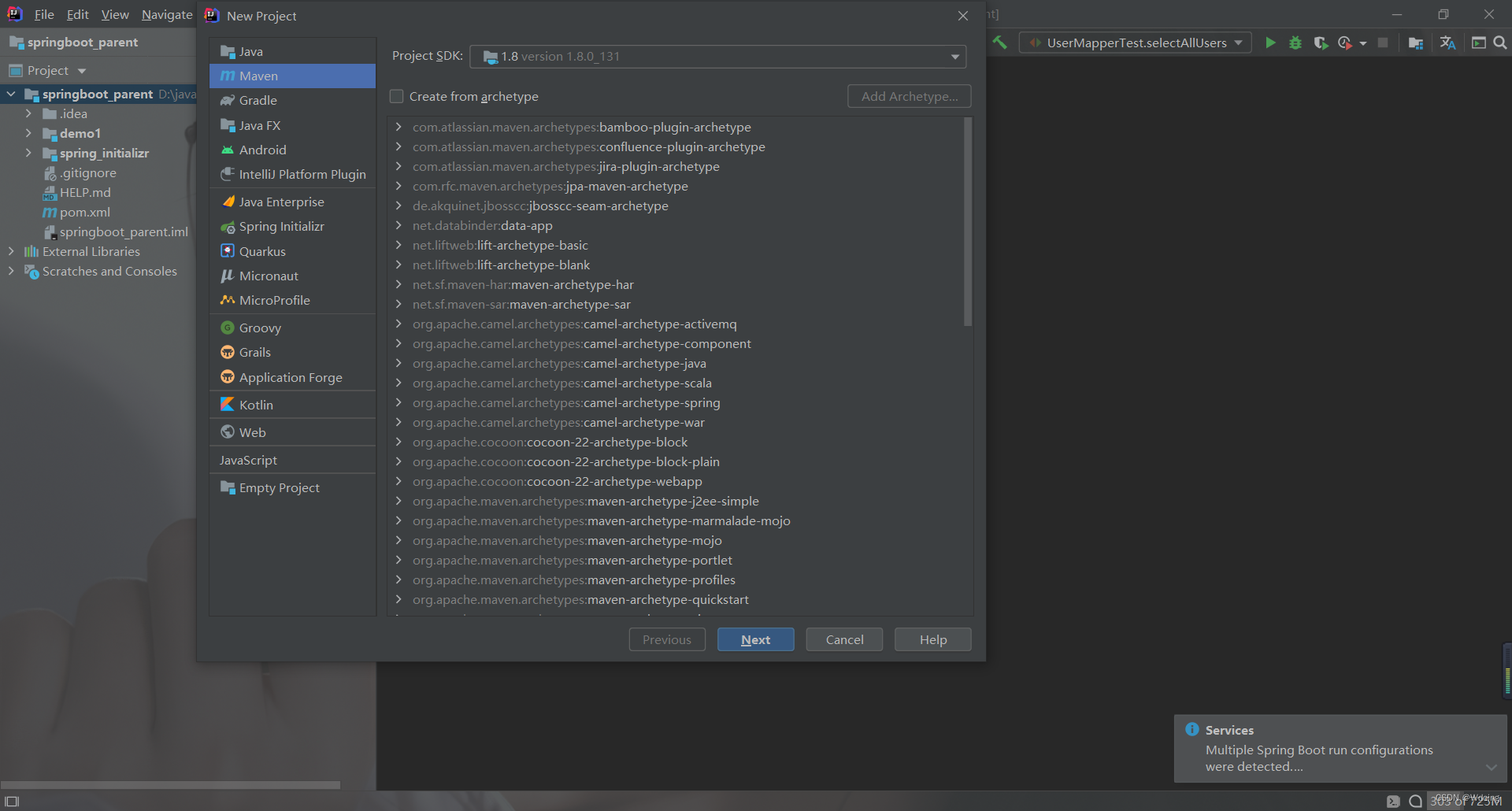Image resolution: width=1512 pixels, height=811 pixels.
Task: Expand maven-archetype-quickstart entry
Action: [398, 599]
